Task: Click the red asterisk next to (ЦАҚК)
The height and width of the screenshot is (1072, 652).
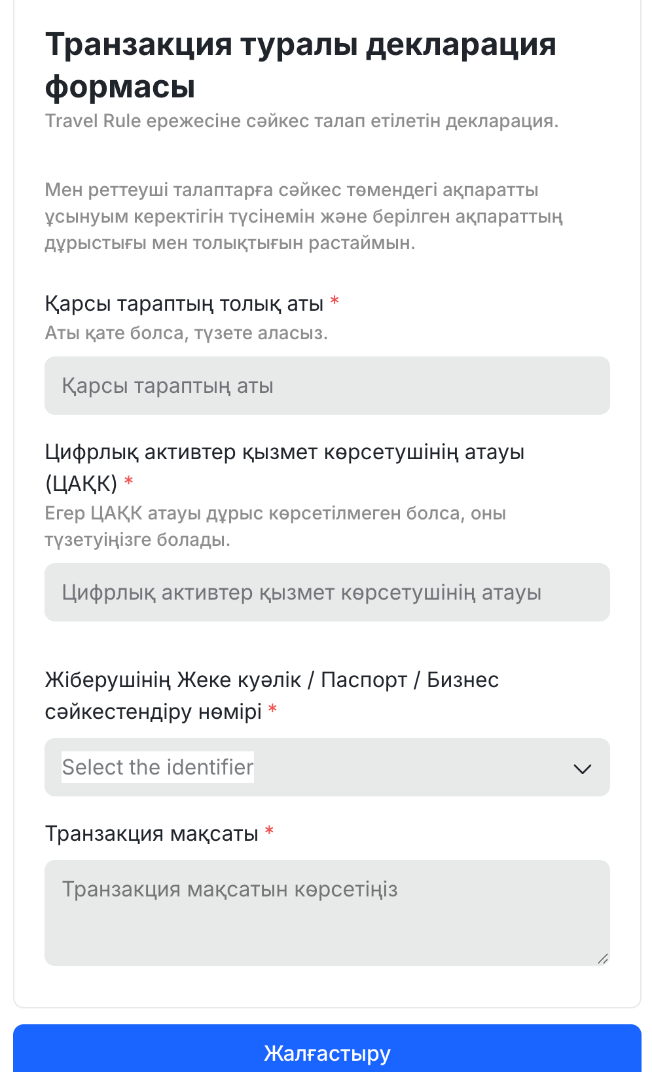Action: [x=129, y=484]
